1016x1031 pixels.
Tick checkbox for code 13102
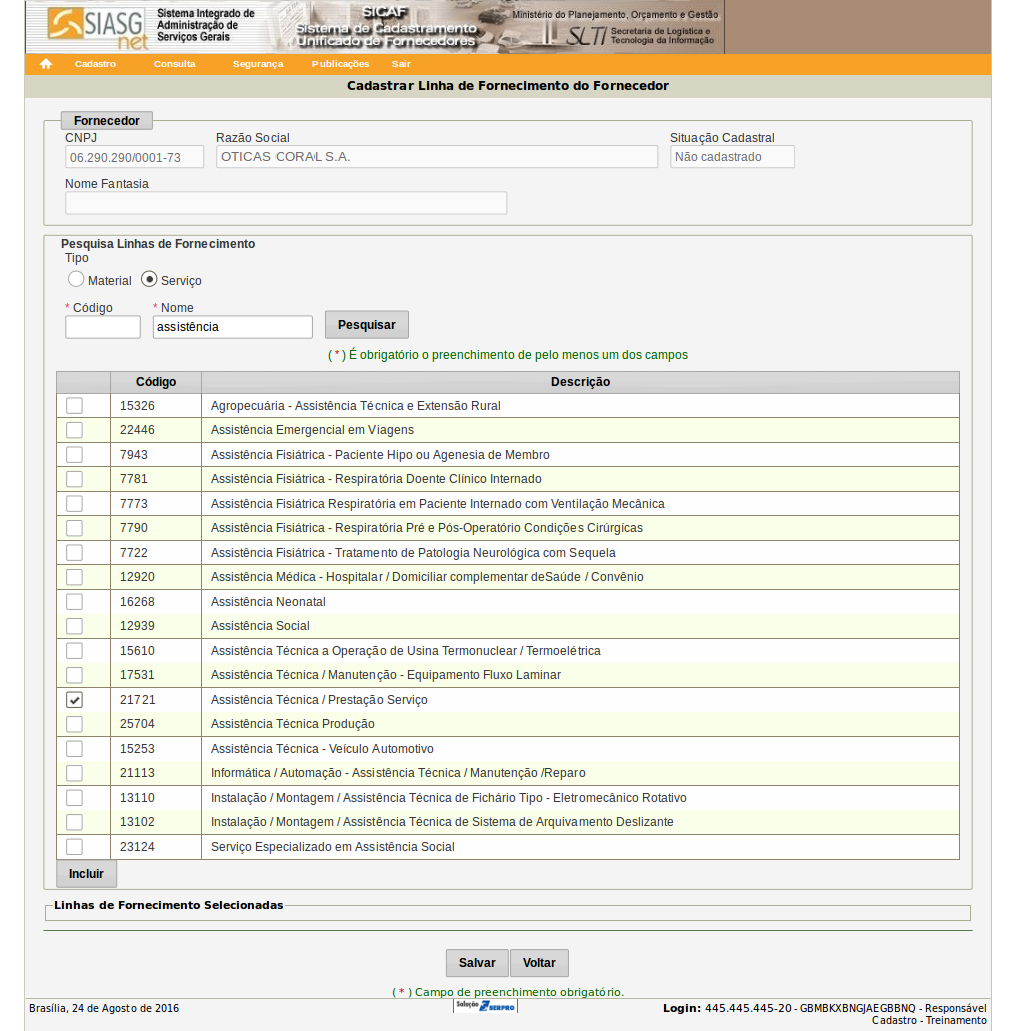pos(74,822)
